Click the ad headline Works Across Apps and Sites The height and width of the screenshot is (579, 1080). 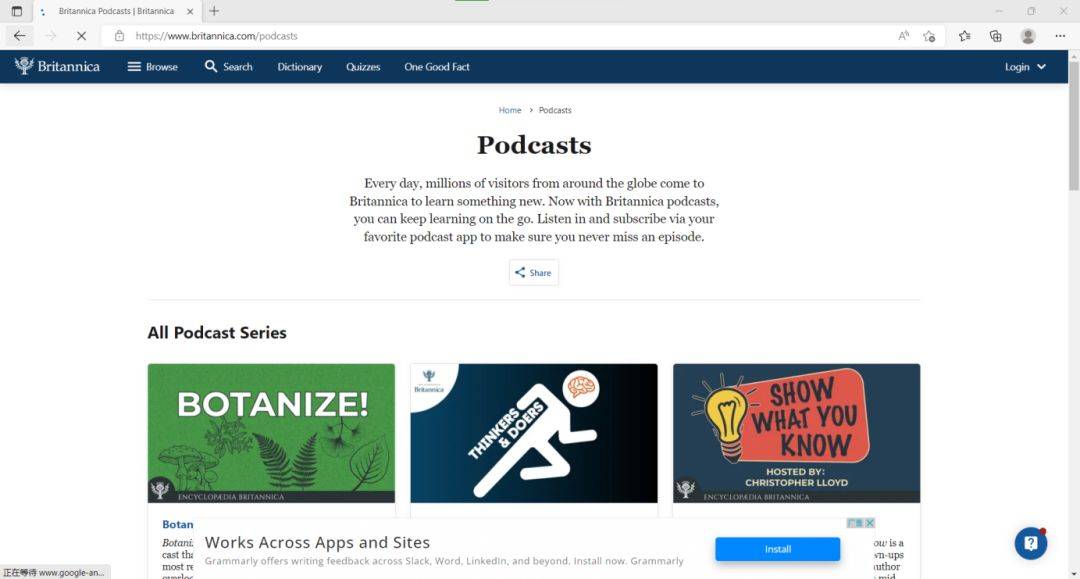click(x=318, y=543)
